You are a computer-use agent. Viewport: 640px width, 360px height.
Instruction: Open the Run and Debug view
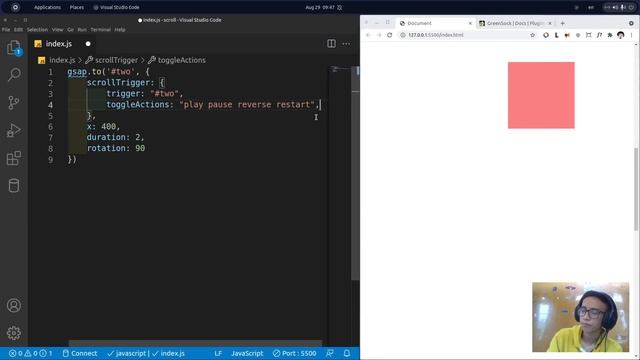coord(14,130)
